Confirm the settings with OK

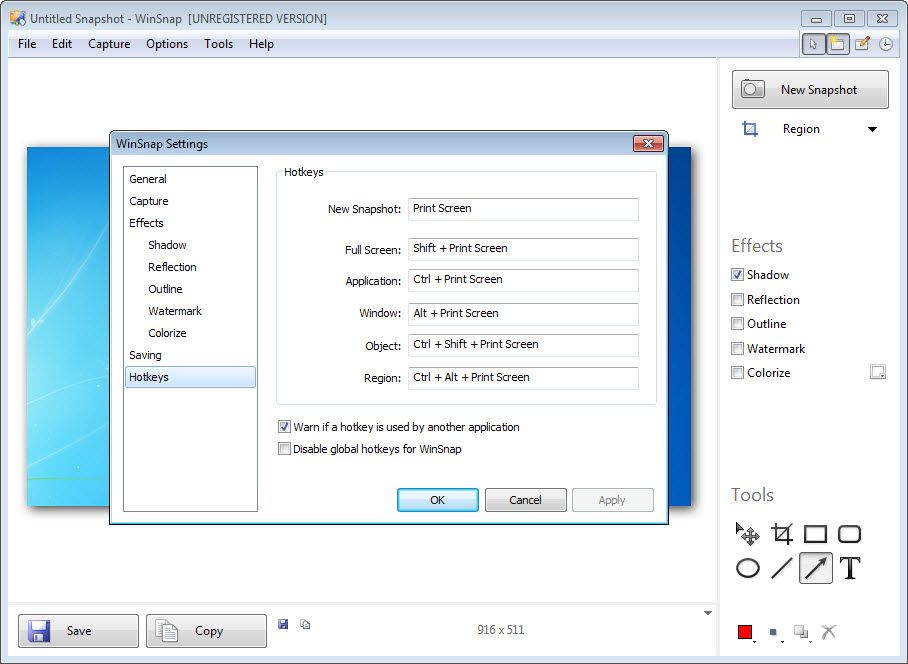point(438,500)
